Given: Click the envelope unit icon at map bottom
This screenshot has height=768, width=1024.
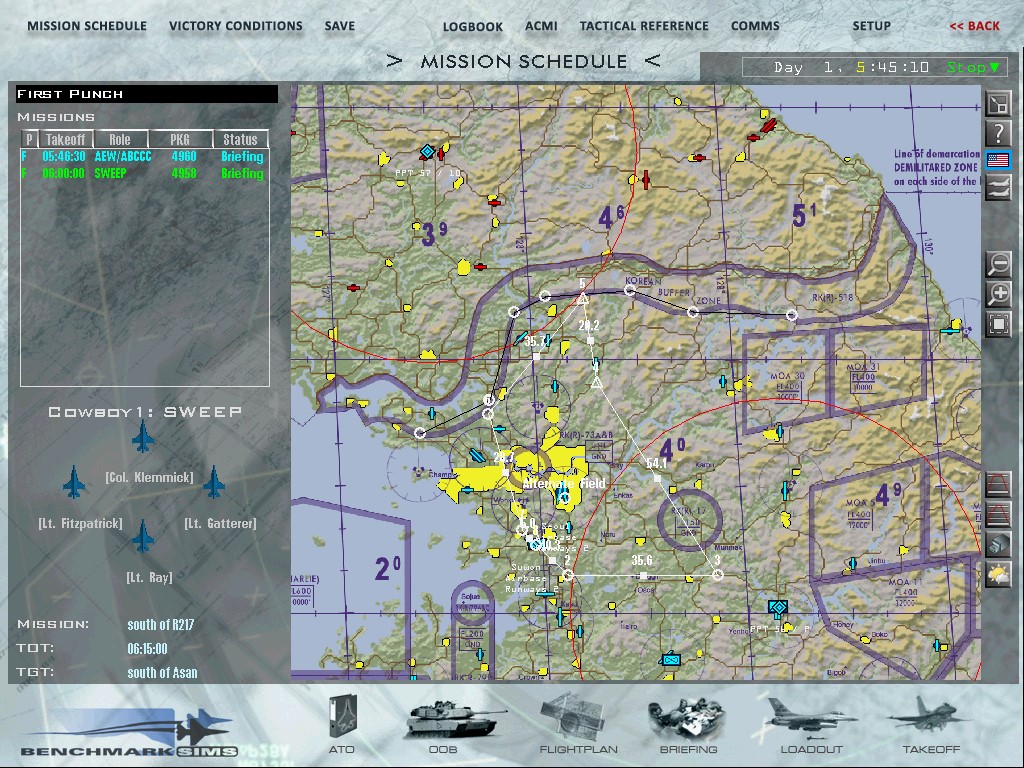Looking at the screenshot, I should pyautogui.click(x=671, y=660).
